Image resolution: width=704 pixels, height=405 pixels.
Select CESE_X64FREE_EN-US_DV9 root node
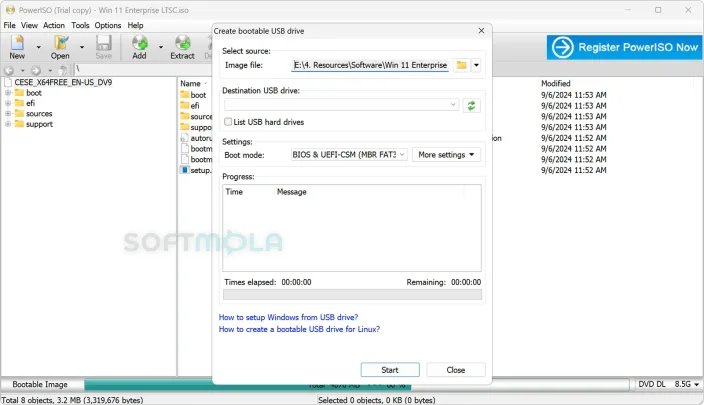(63, 82)
